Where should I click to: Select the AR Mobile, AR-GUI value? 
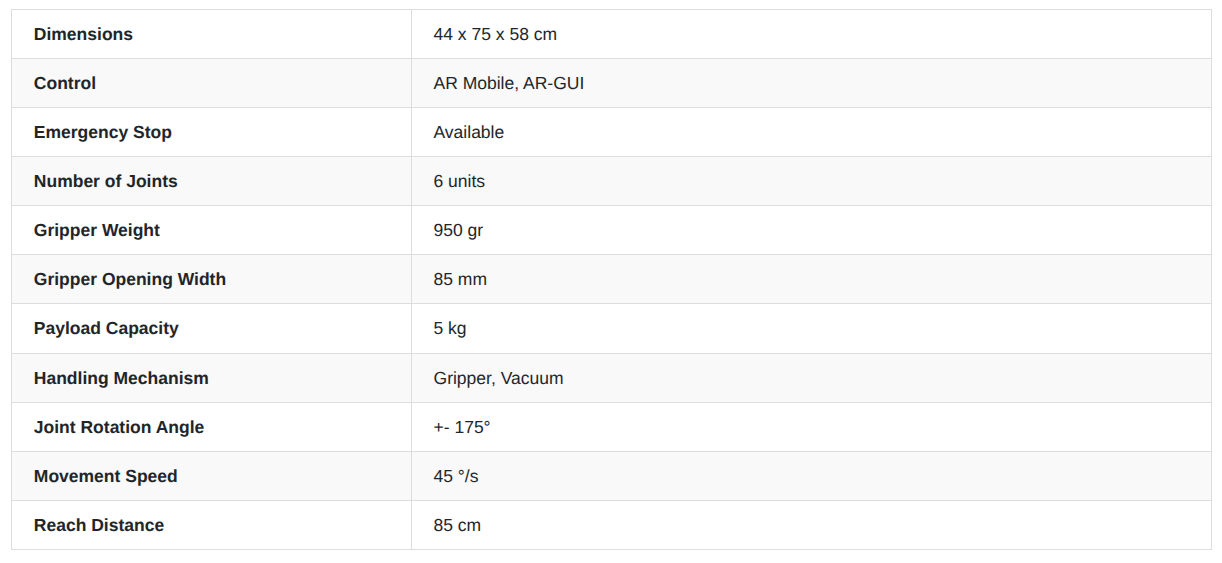[509, 83]
